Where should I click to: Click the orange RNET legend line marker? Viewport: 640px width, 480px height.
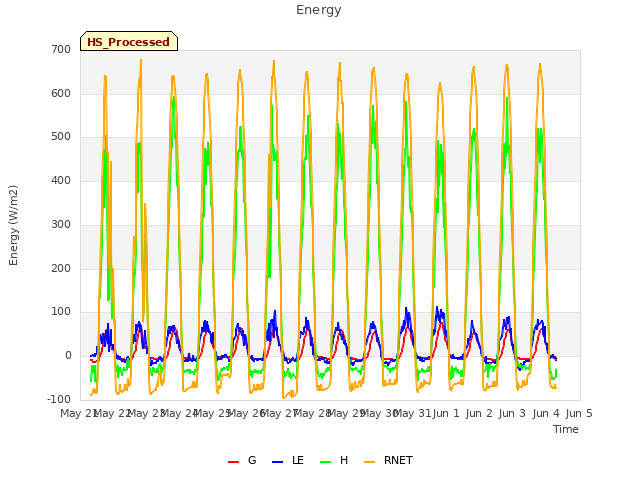point(369,462)
